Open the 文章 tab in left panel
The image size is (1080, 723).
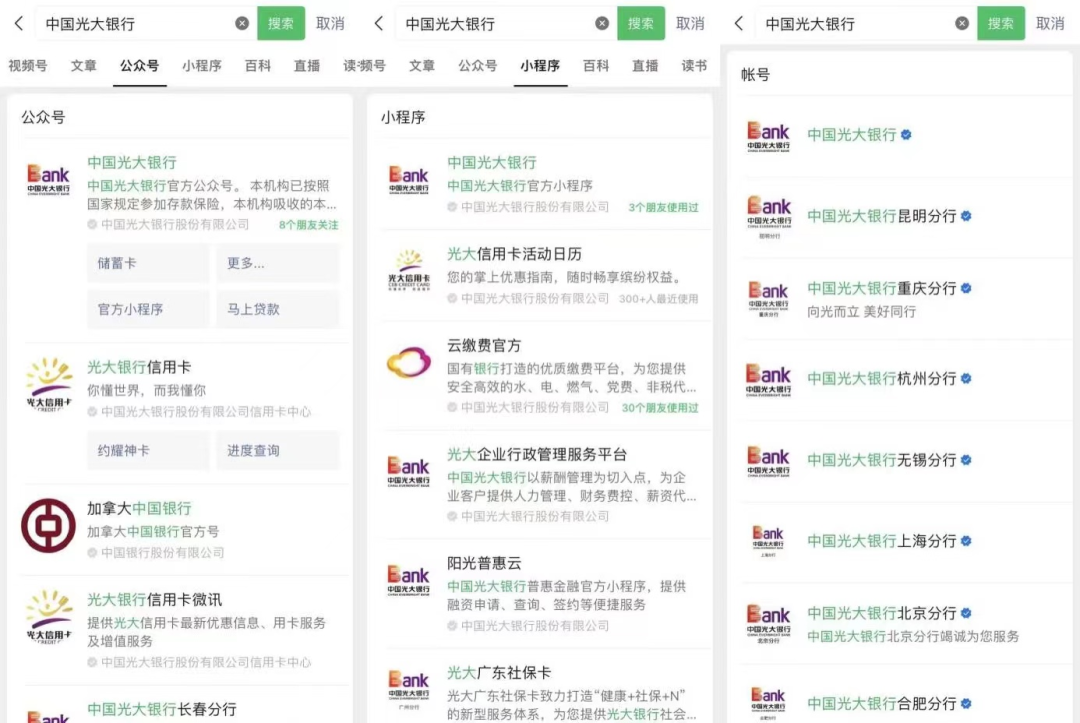tap(83, 65)
